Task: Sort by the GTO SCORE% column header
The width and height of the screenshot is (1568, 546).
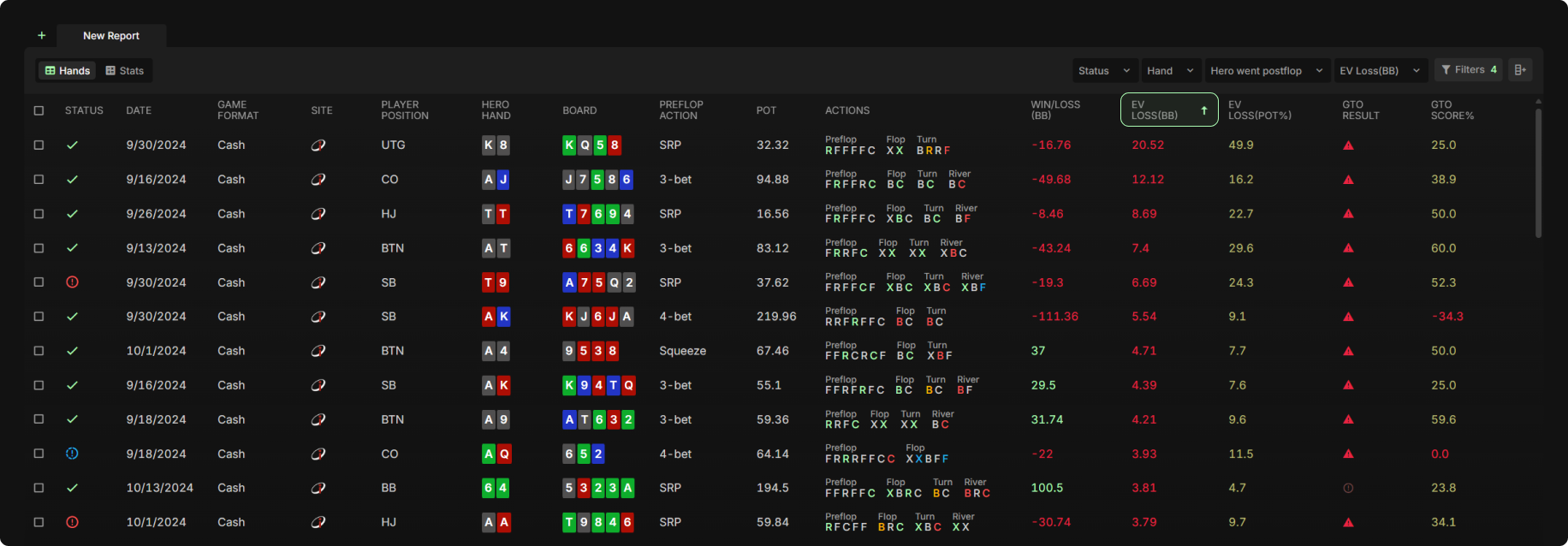Action: click(1452, 110)
